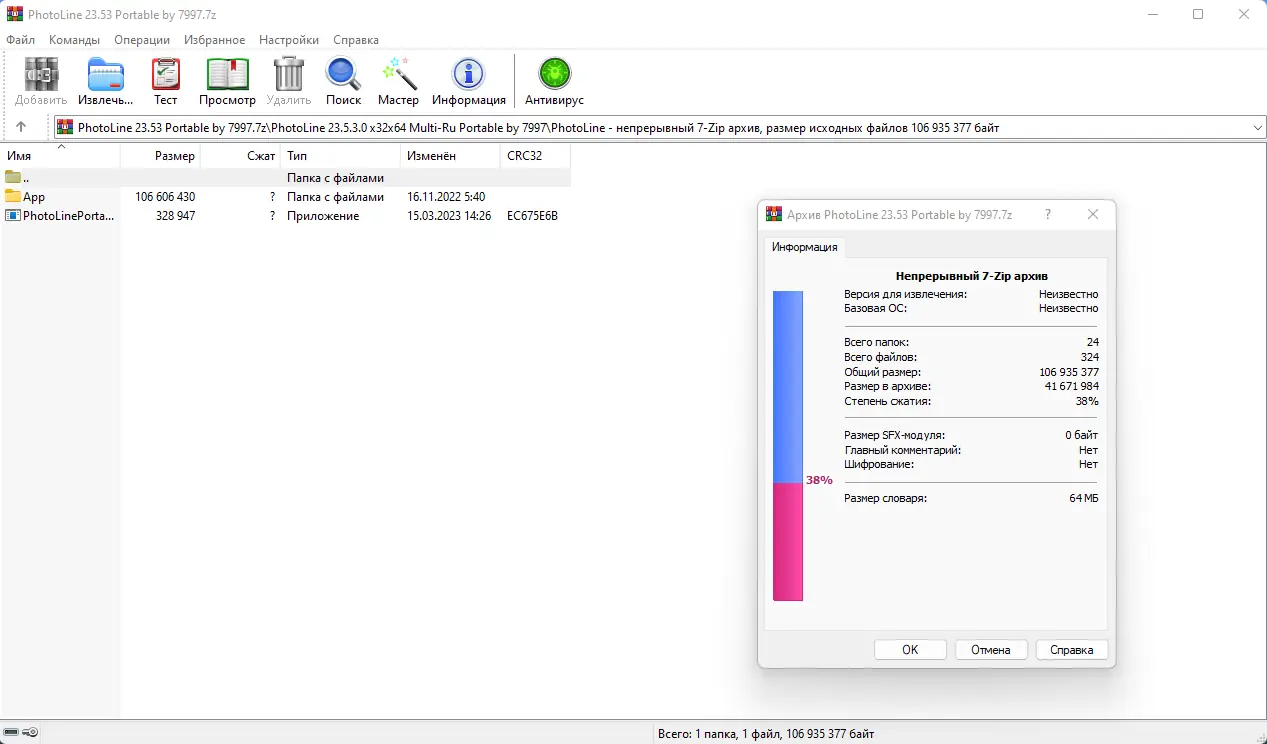Viewport: 1267px width, 744px height.
Task: Click the Общий размер value 106 935 377
Action: [x=1069, y=372]
